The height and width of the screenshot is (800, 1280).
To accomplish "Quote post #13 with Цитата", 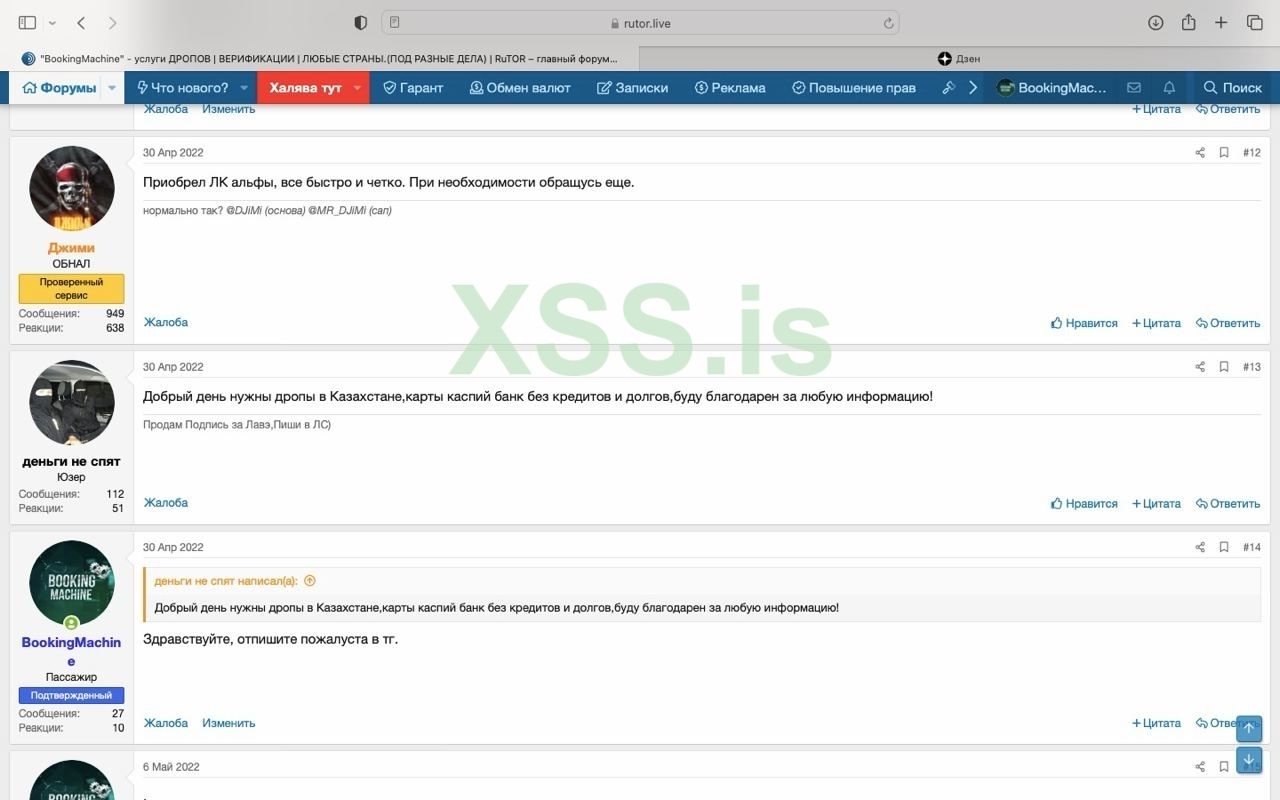I will coord(1156,503).
